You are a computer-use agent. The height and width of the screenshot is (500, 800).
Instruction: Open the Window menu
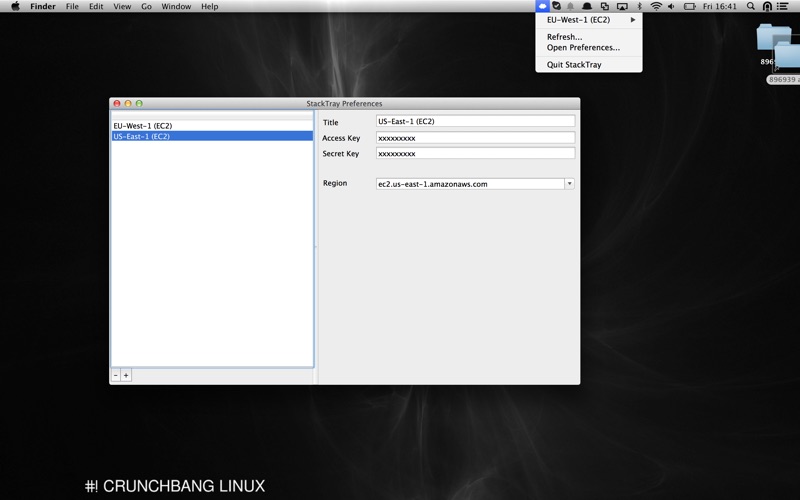(176, 6)
